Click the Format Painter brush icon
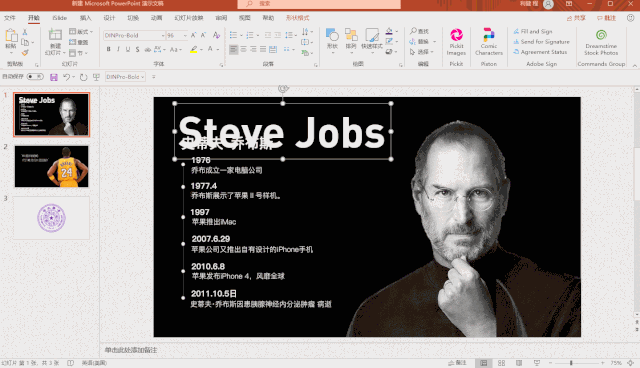Image resolution: width=640 pixels, height=368 pixels. 25,53
